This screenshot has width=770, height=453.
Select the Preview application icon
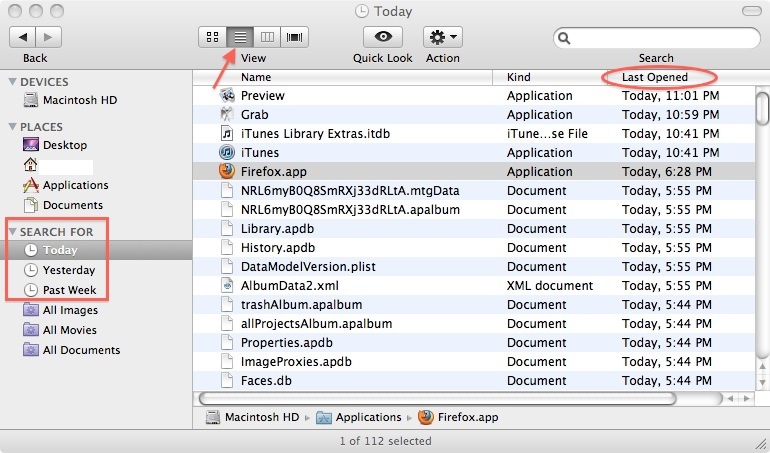pos(227,95)
